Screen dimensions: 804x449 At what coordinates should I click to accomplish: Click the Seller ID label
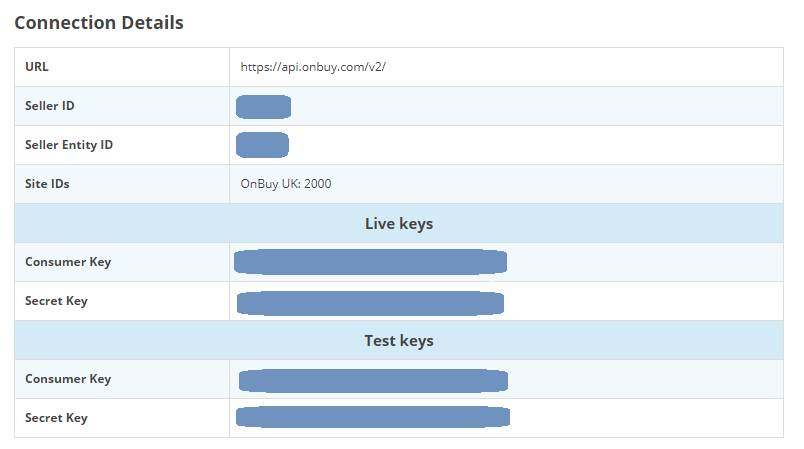[x=50, y=106]
